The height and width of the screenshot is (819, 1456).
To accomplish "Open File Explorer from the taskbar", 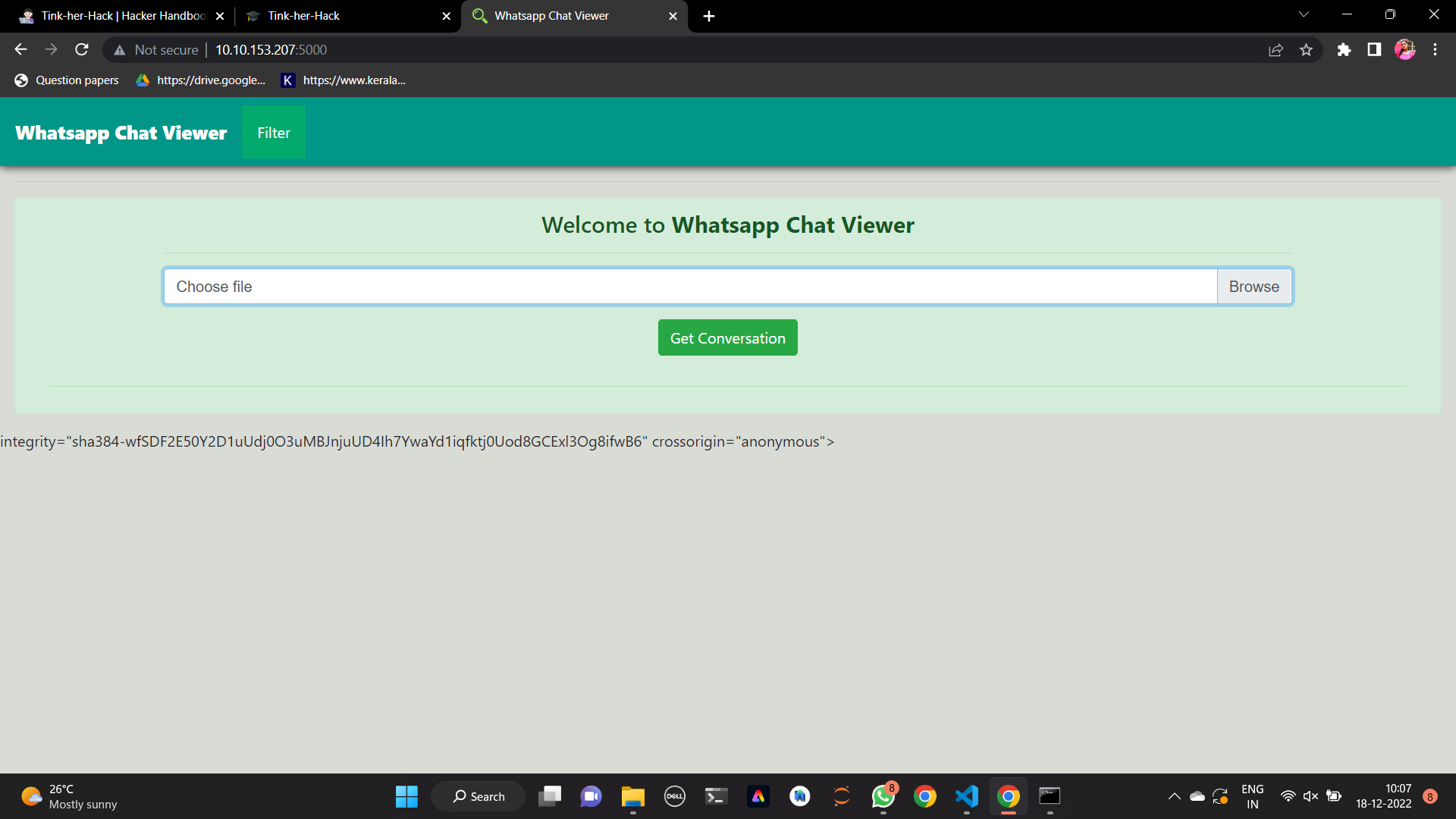I will 633,796.
